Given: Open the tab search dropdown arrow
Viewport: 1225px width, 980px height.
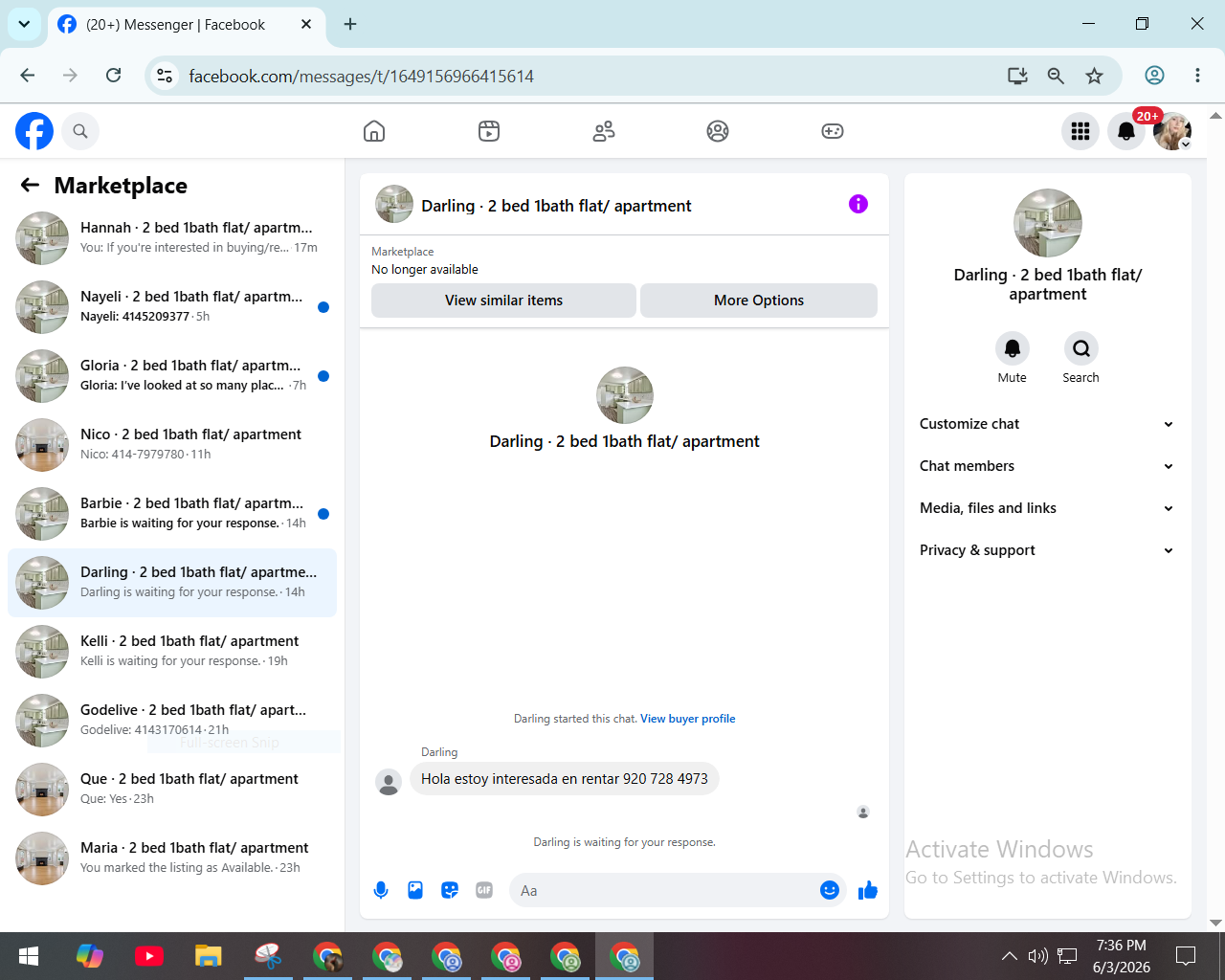Looking at the screenshot, I should pyautogui.click(x=24, y=24).
